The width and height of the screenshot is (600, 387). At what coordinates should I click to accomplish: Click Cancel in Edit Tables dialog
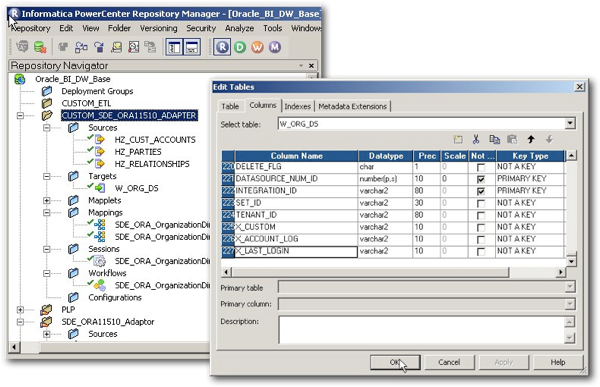coord(449,362)
